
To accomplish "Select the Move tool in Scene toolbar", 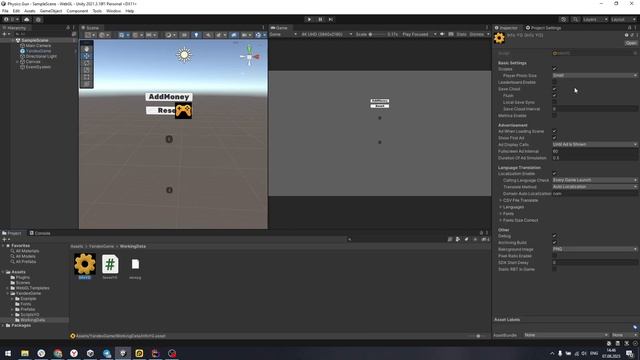I will (87, 56).
